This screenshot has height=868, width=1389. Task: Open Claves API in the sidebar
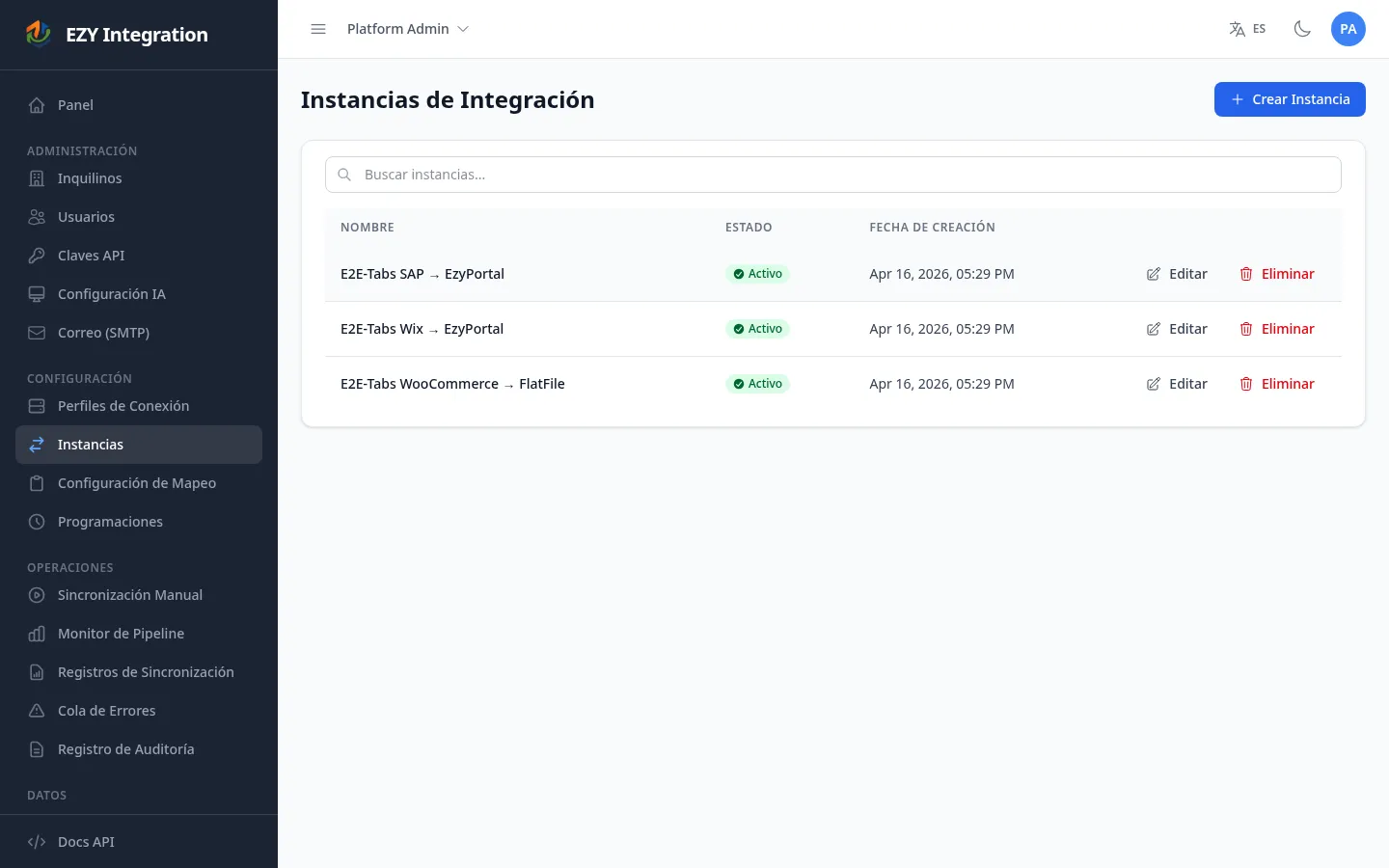coord(139,256)
